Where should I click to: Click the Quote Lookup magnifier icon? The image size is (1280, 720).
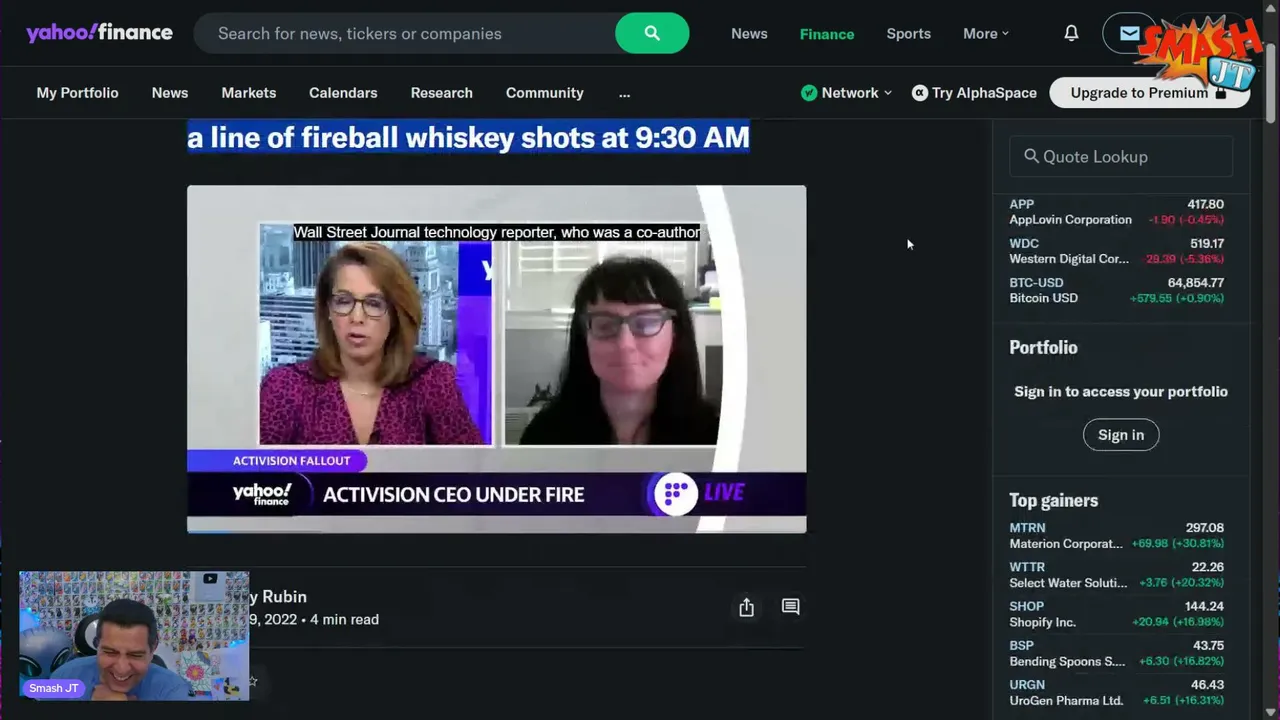pos(1031,156)
